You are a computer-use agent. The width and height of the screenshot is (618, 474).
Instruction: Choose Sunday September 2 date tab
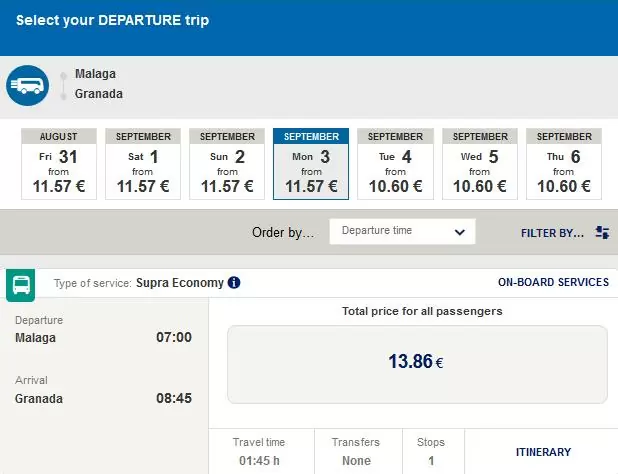[227, 164]
